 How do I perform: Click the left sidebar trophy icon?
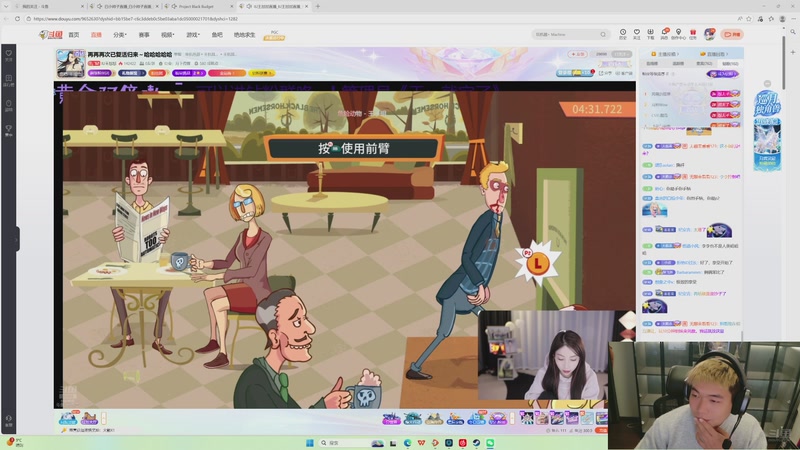pos(9,131)
